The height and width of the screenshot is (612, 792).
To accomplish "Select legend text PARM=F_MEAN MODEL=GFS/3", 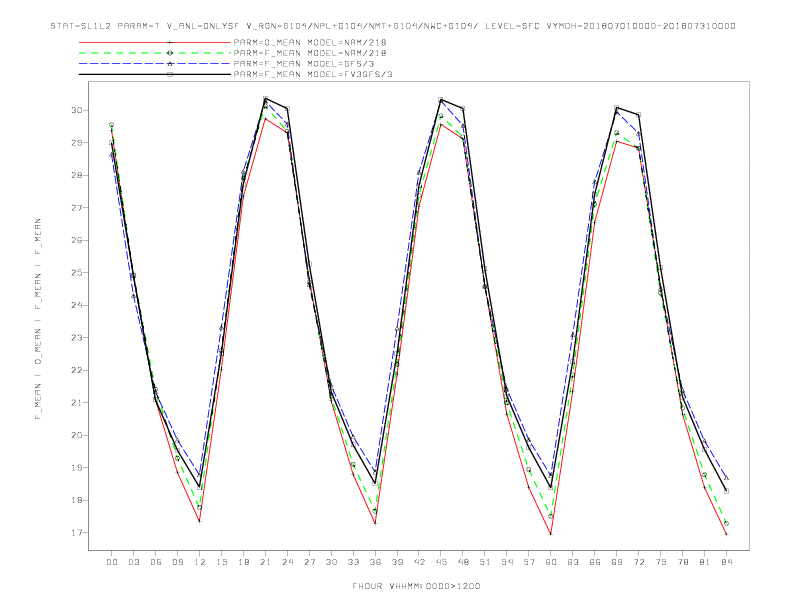I will [304, 64].
